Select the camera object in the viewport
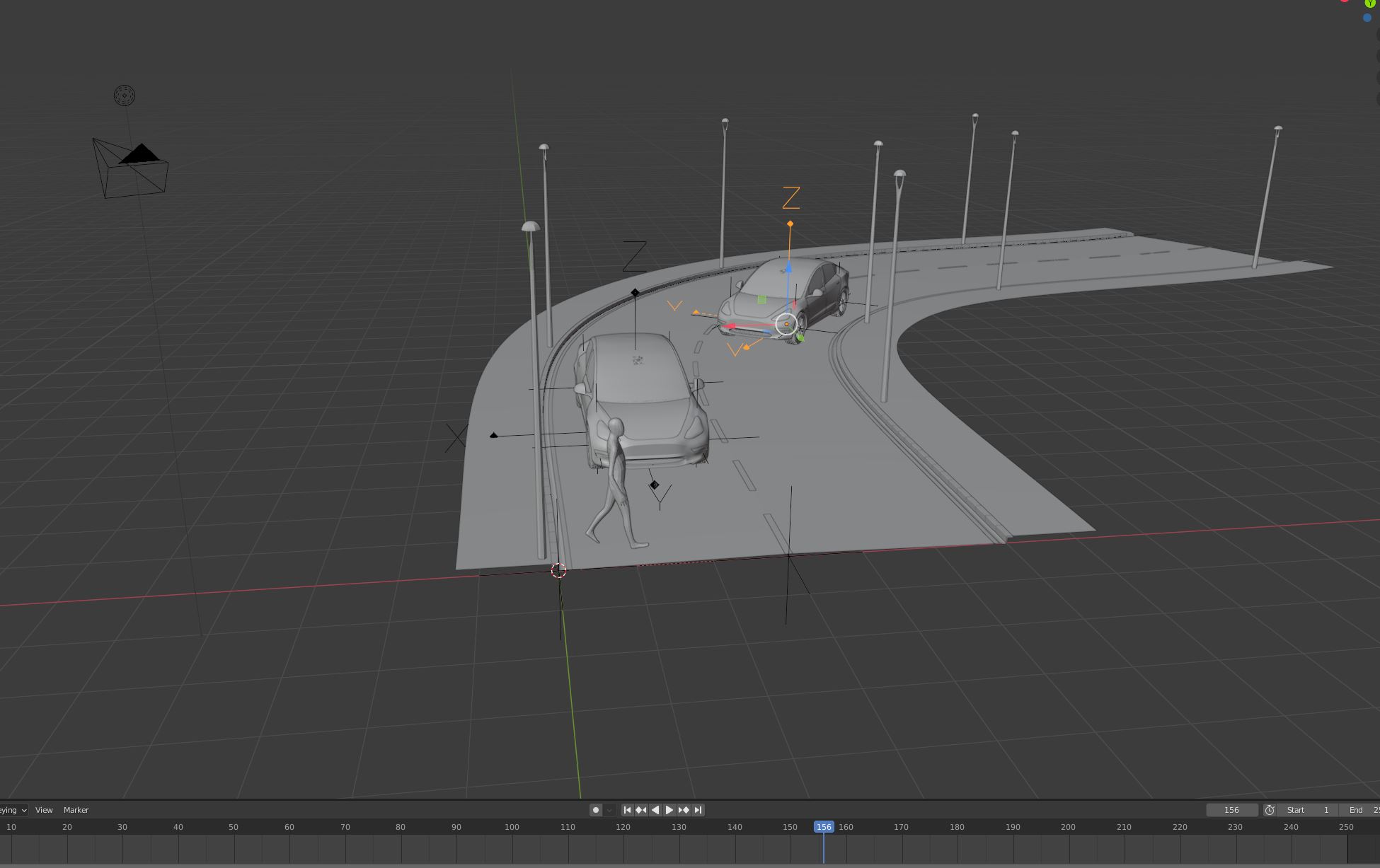1380x868 pixels. pos(131,170)
